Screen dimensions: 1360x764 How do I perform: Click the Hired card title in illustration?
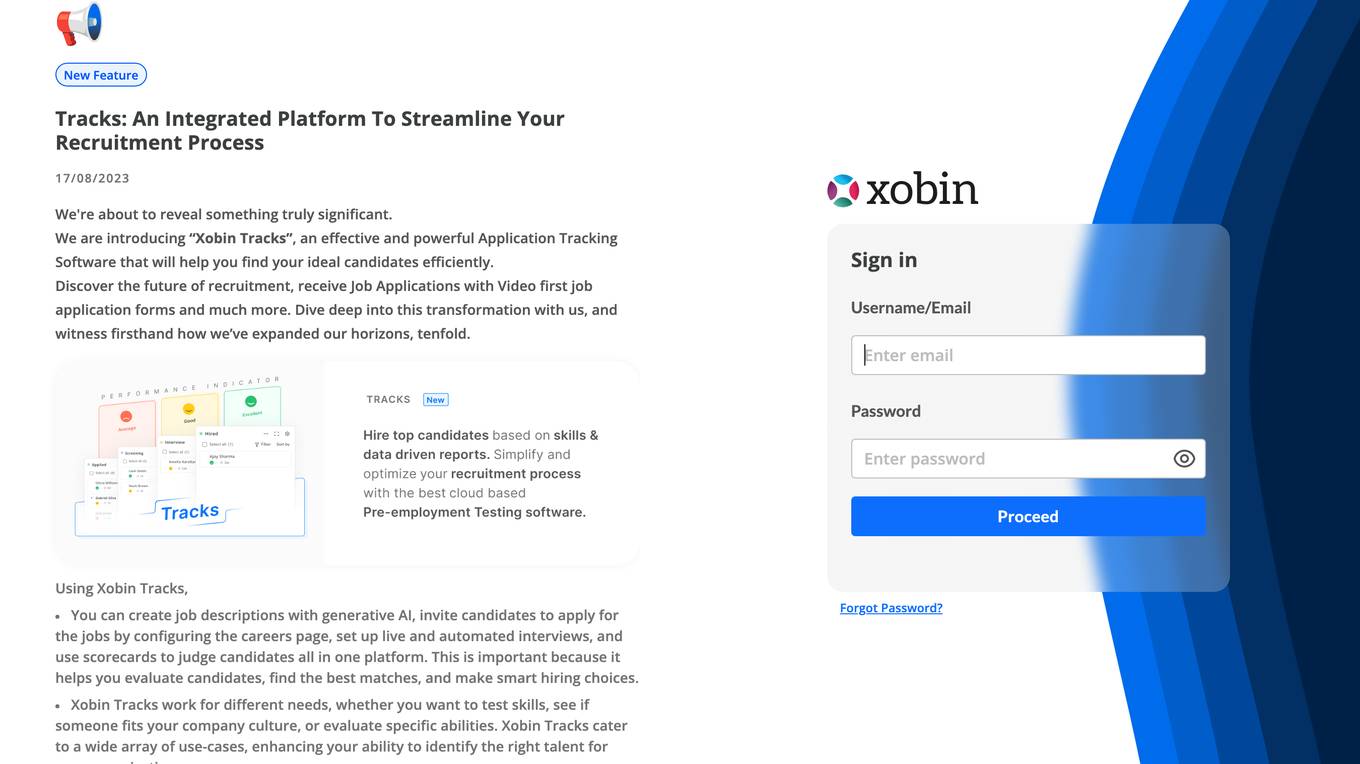(211, 434)
